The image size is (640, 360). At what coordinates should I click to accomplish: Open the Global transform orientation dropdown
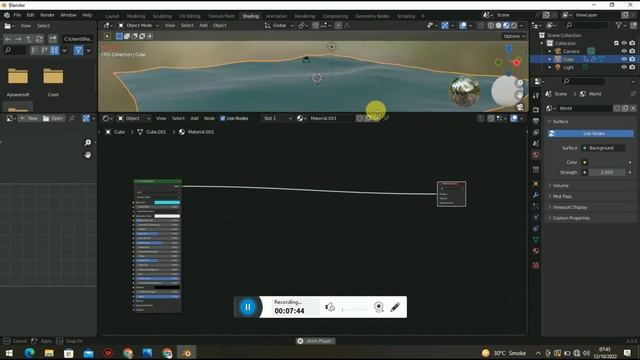279,25
